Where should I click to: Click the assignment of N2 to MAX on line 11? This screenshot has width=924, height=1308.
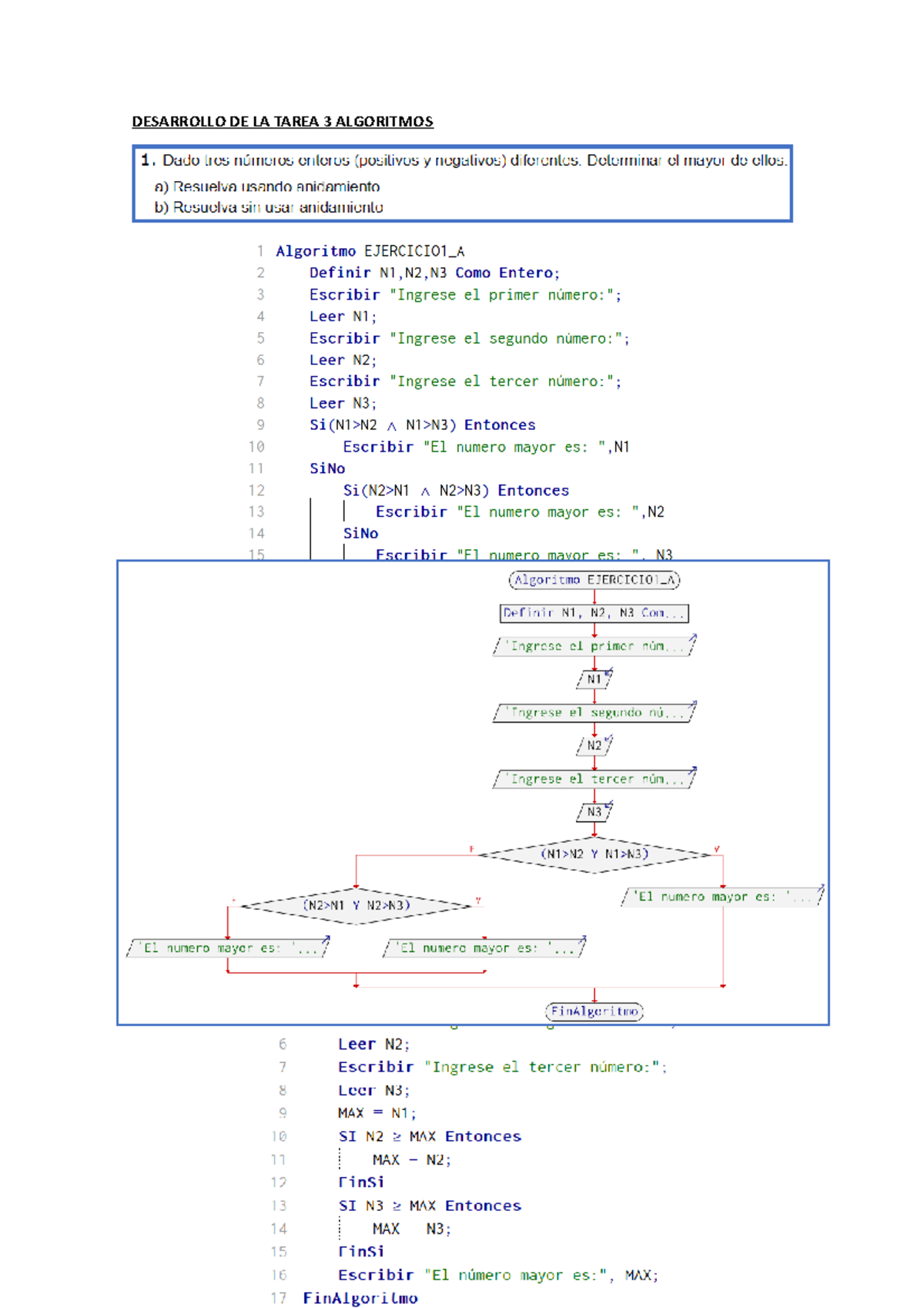coord(412,1159)
